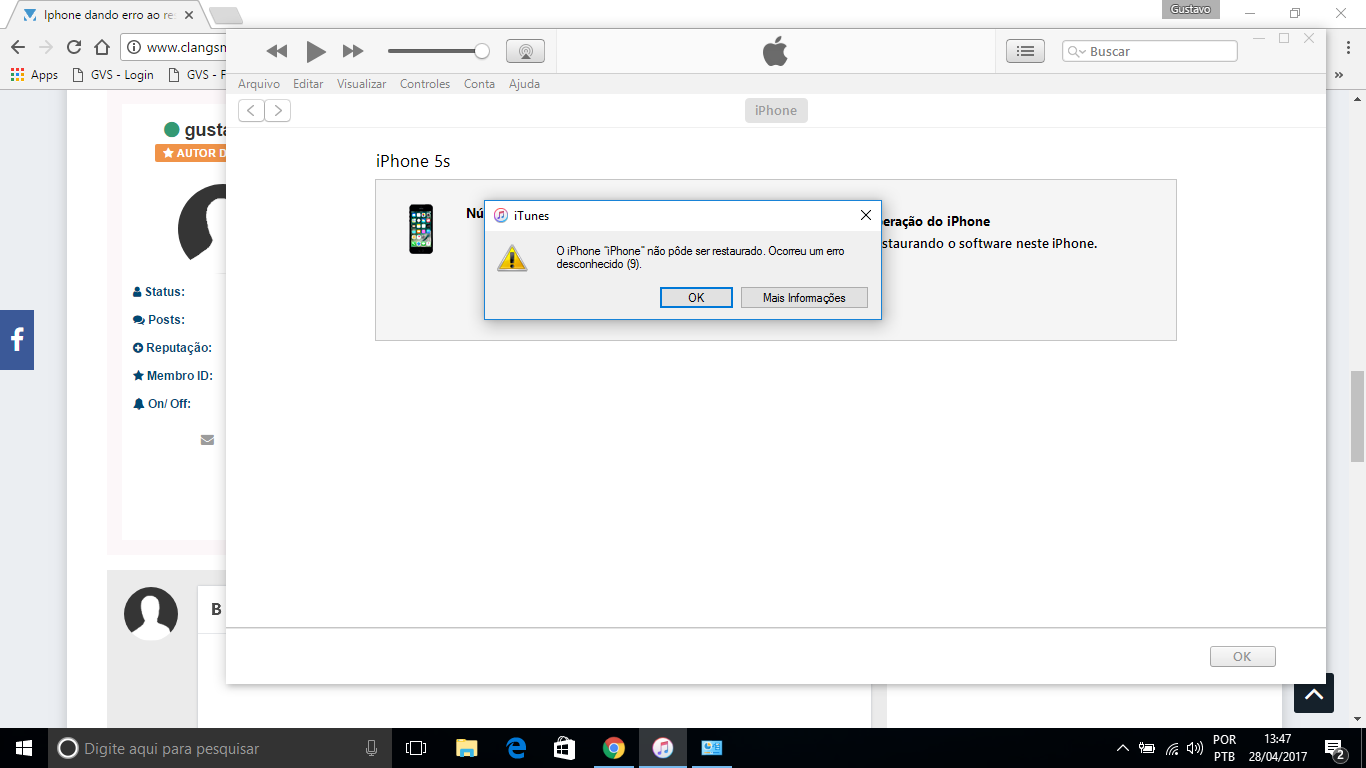
Task: Open the AirPlay button in iTunes
Action: (x=525, y=51)
